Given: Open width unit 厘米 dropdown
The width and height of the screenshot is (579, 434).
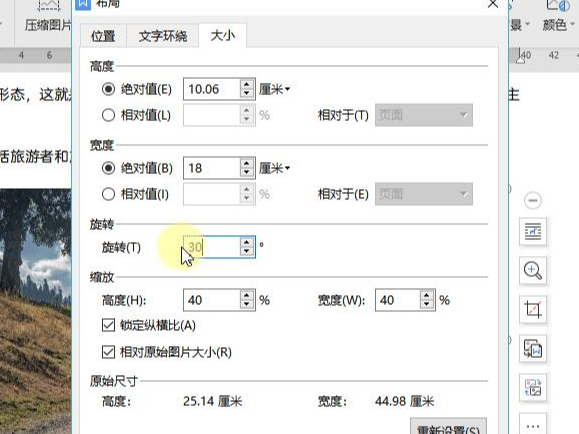Looking at the screenshot, I should (x=274, y=168).
